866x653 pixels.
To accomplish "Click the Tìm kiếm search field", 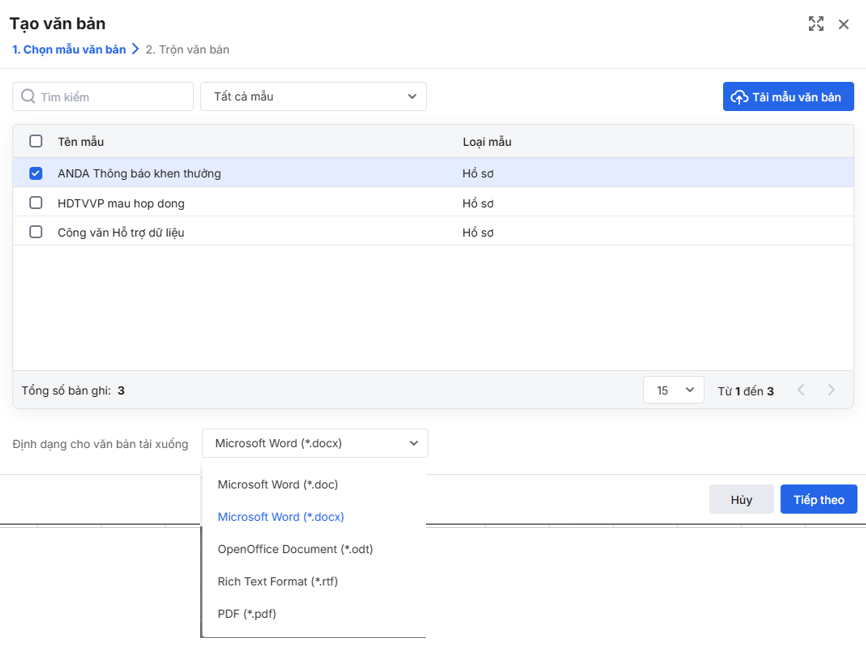I will pyautogui.click(x=112, y=97).
